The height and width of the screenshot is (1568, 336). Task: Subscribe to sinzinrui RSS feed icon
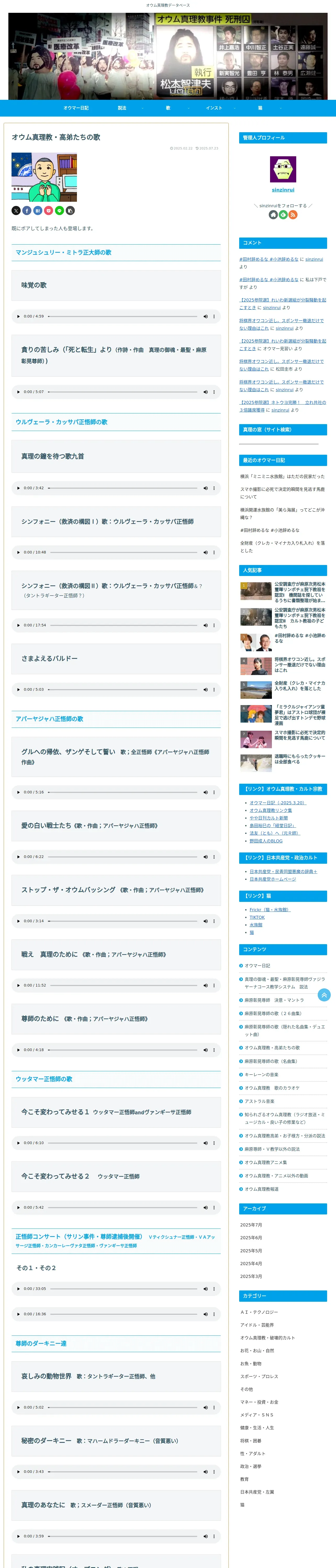(x=293, y=215)
